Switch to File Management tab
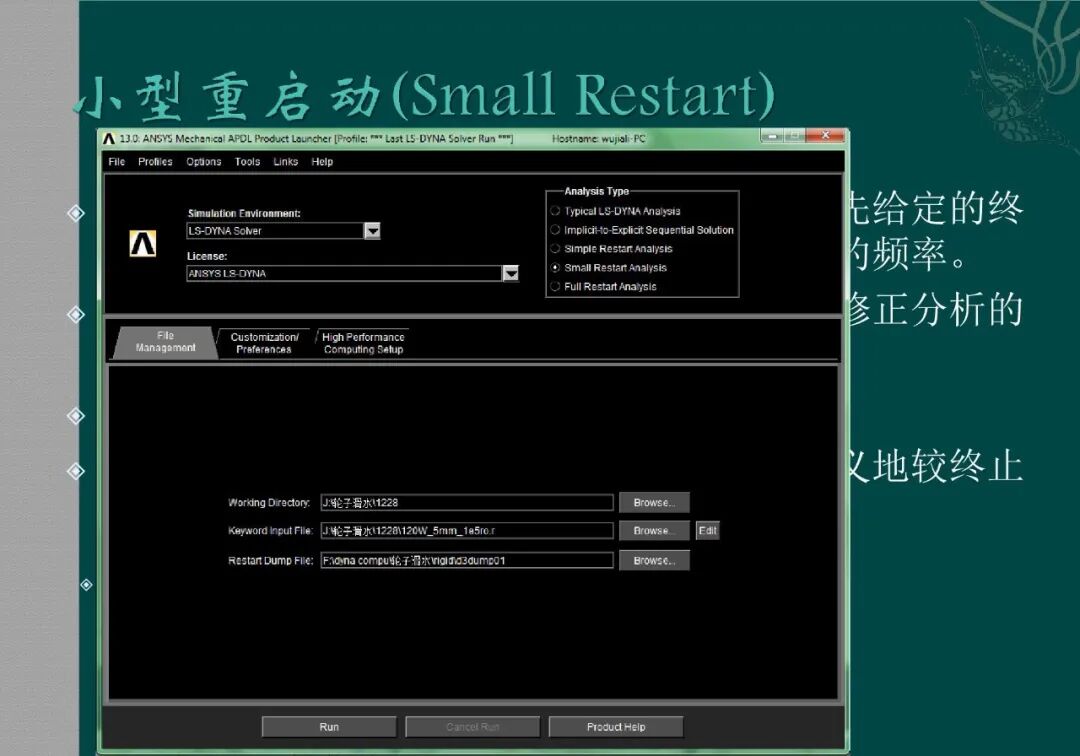The width and height of the screenshot is (1080, 756). (x=165, y=342)
